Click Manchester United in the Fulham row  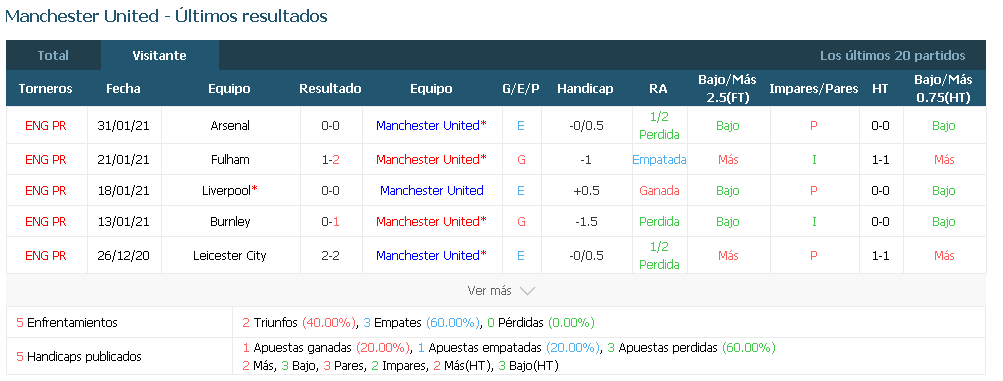(x=427, y=159)
